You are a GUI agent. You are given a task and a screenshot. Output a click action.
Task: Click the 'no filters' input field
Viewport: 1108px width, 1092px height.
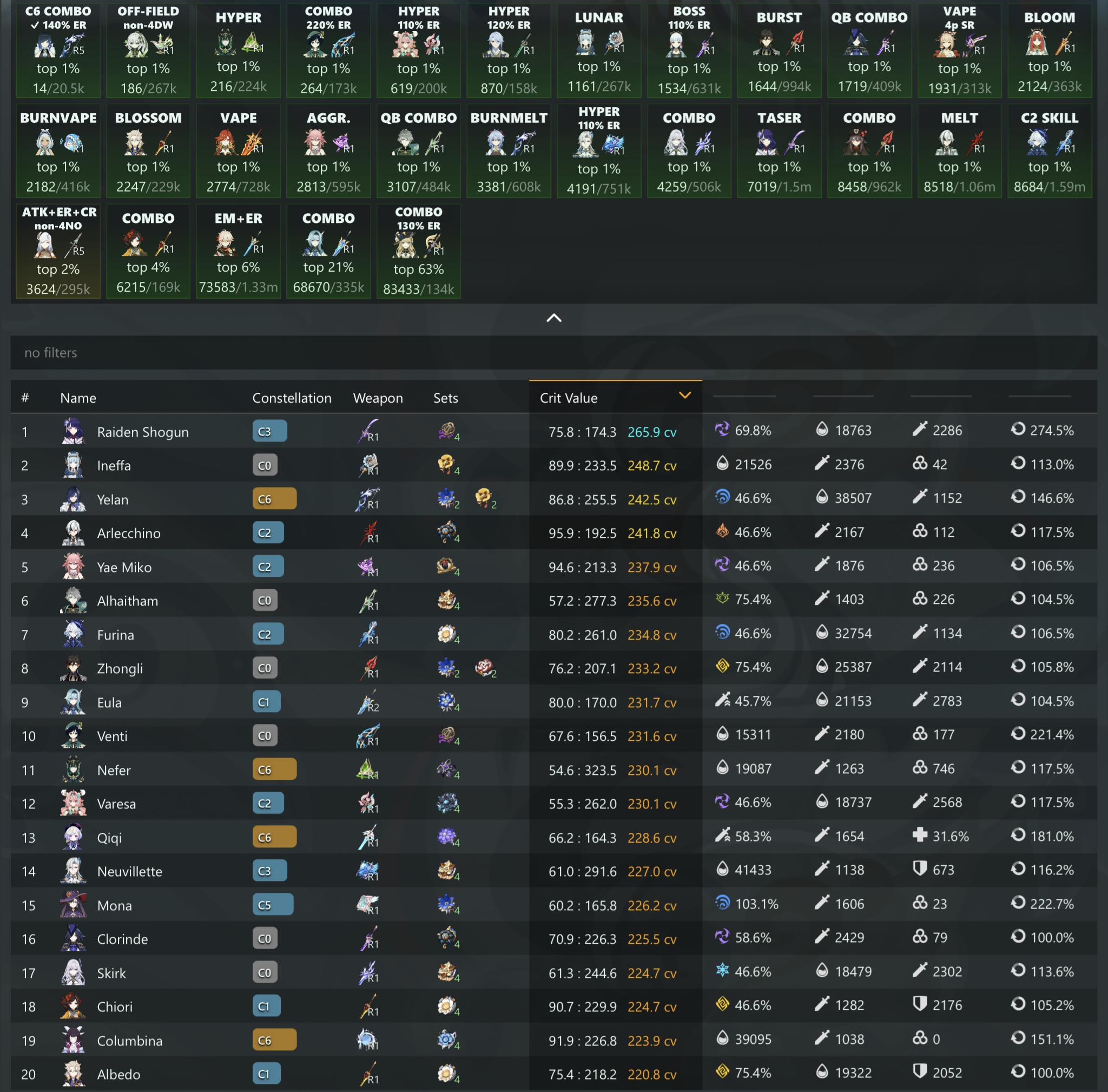pos(554,353)
